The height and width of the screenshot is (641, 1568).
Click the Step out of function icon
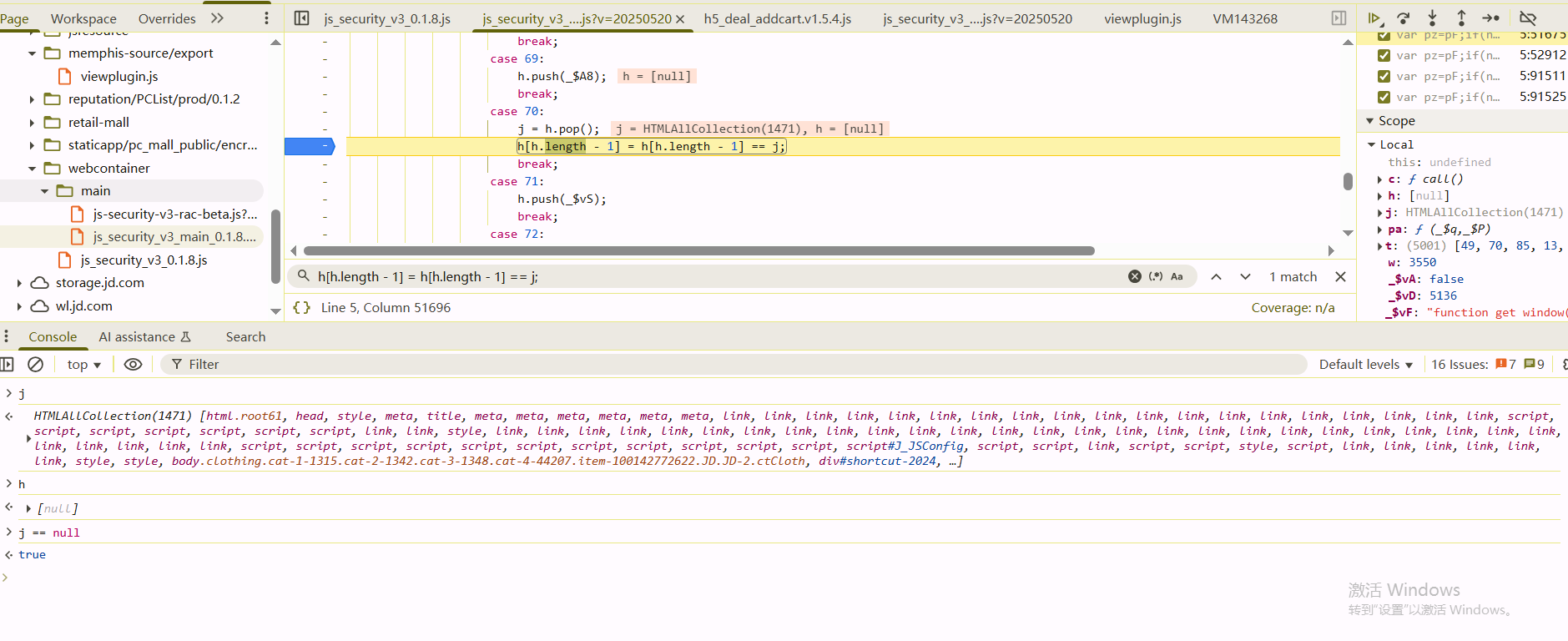(x=1461, y=18)
